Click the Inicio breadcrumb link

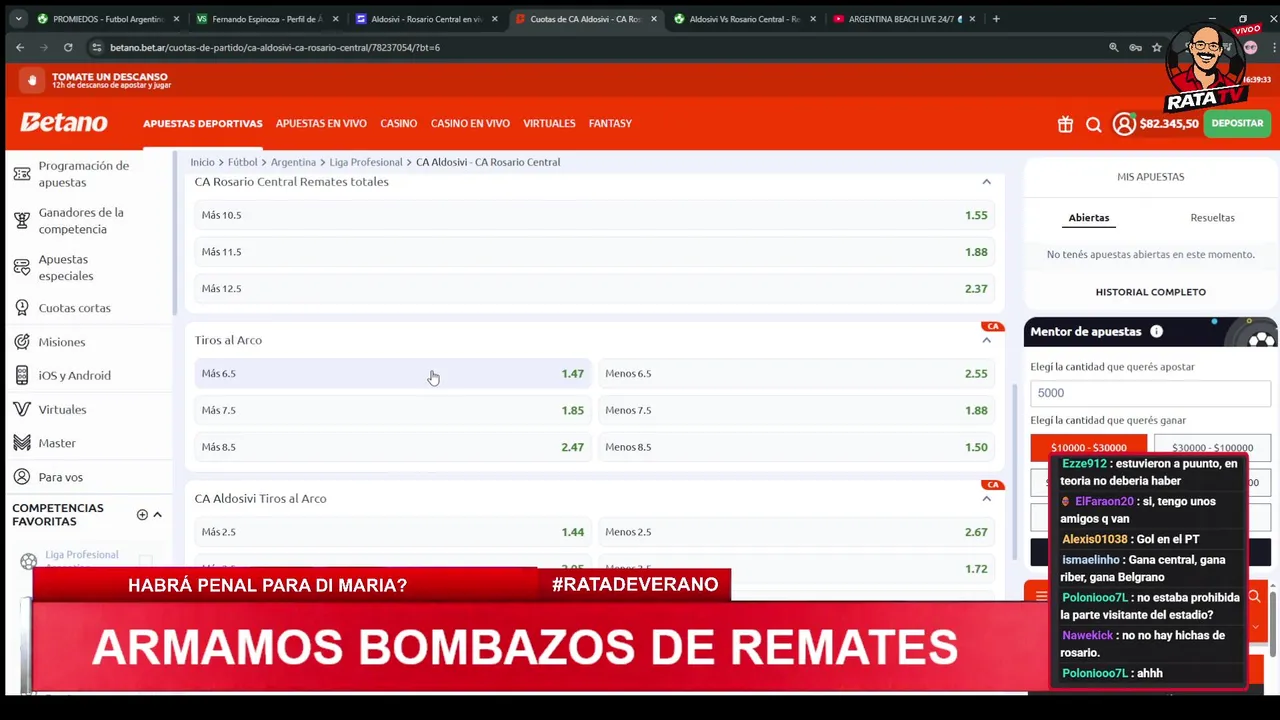202,162
